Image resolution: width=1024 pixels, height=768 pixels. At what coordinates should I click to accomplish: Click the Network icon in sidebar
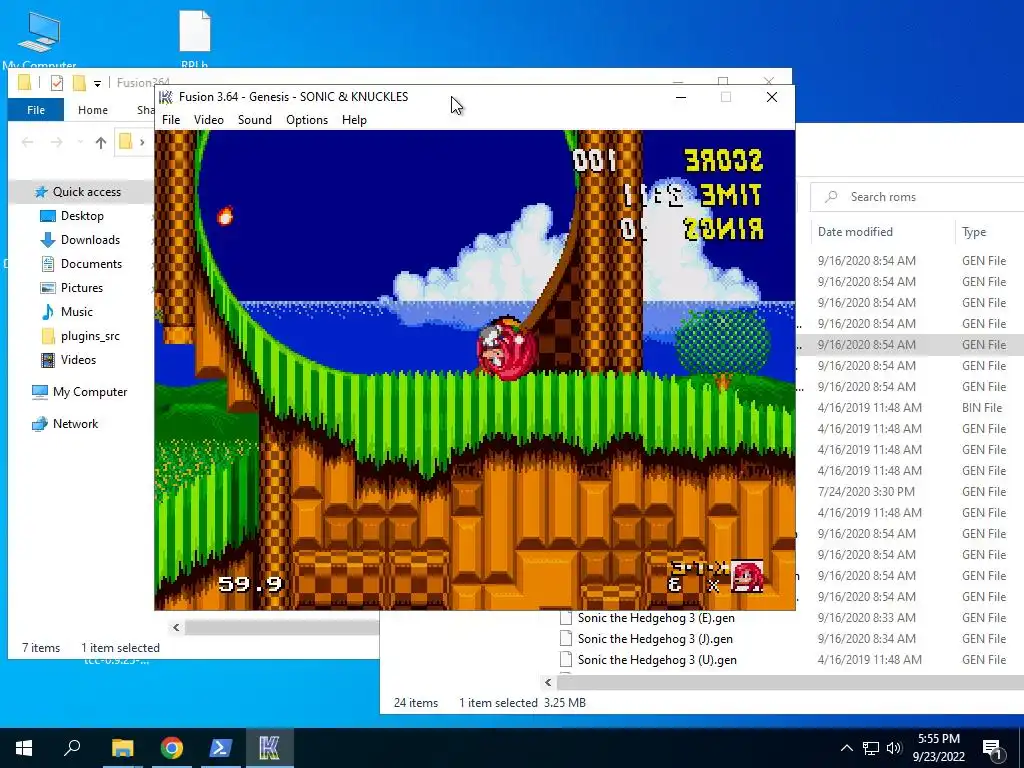pyautogui.click(x=40, y=424)
